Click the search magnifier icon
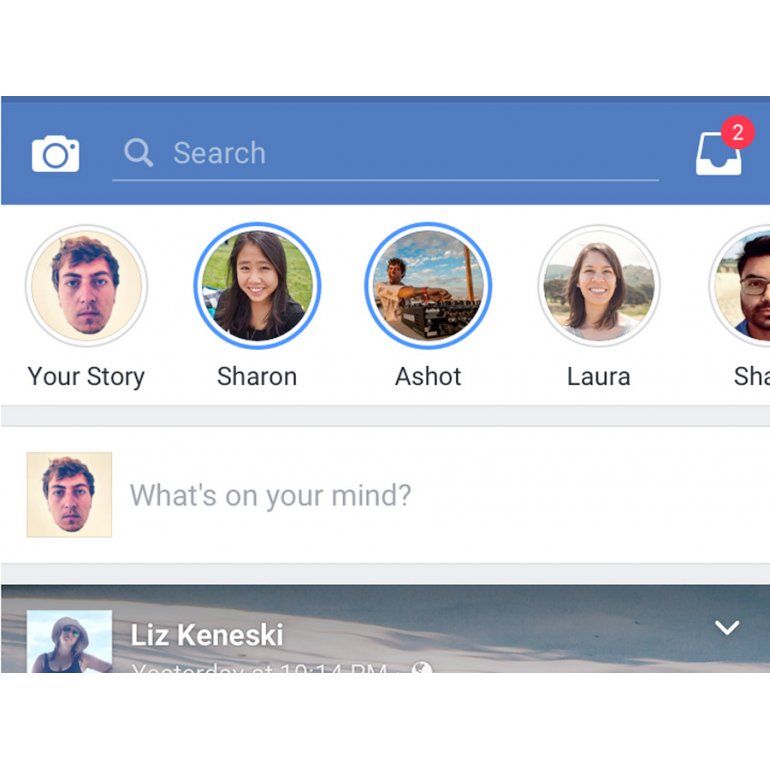Screen dimensions: 770x770 (138, 152)
